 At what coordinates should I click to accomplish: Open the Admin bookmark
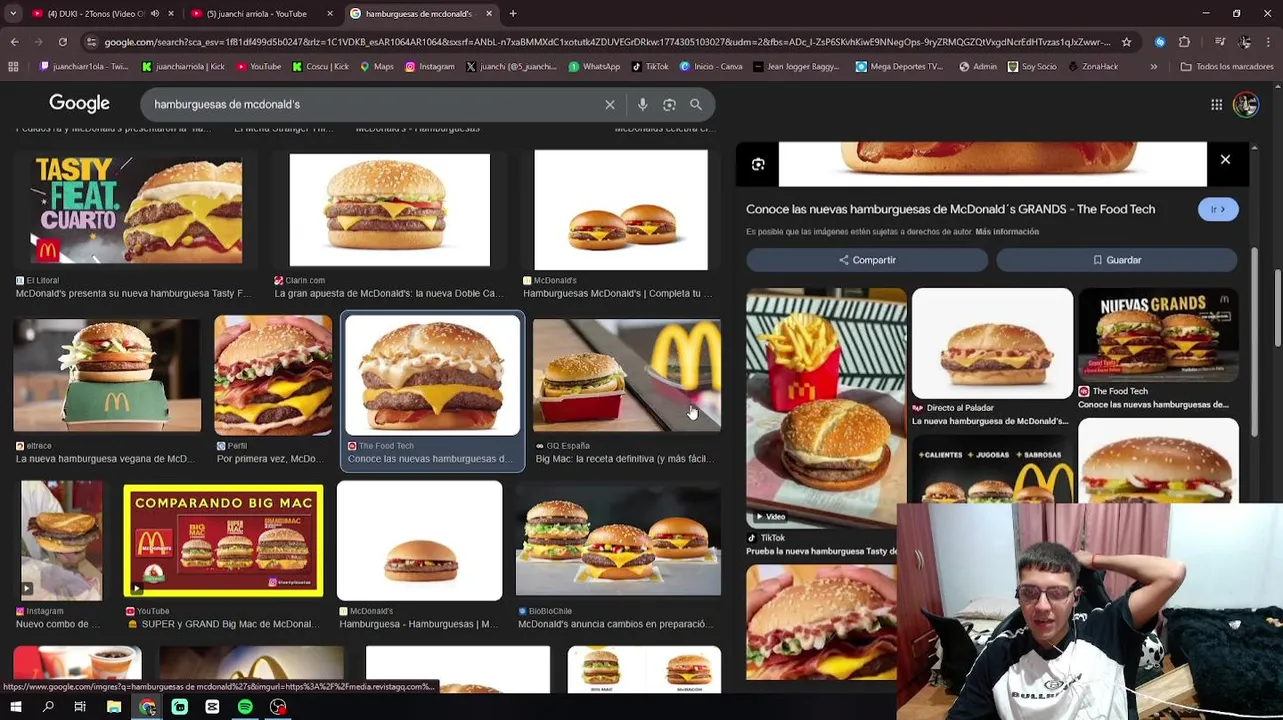(976, 67)
